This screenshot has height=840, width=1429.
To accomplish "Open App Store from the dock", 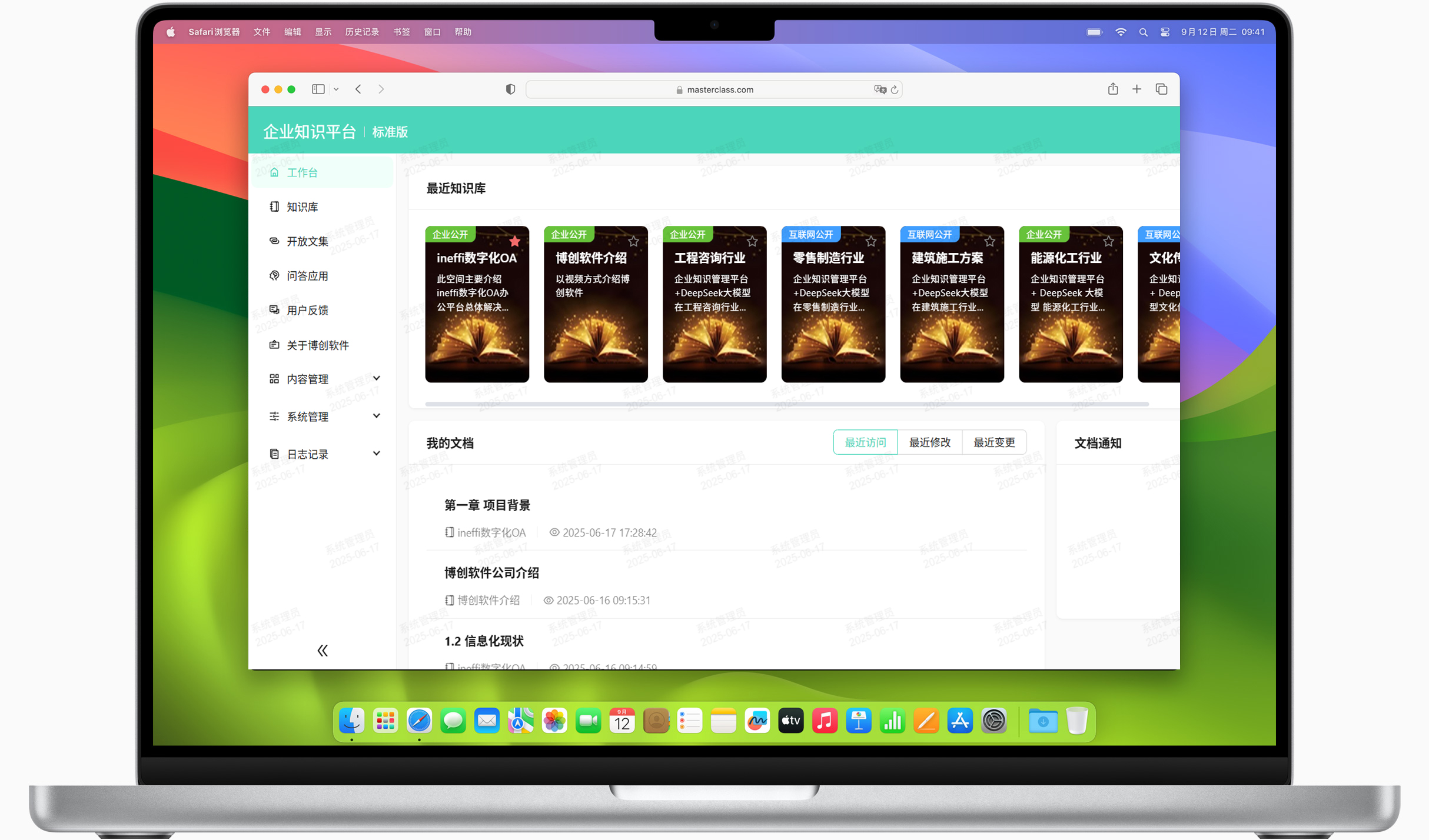I will pyautogui.click(x=960, y=721).
